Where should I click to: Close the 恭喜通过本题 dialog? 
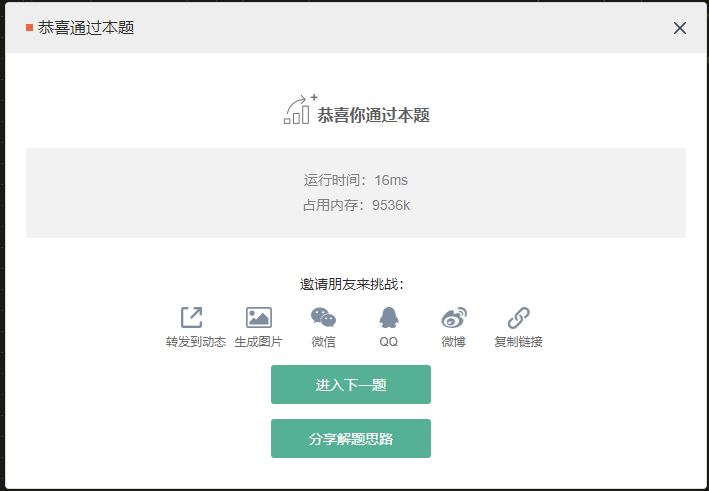coord(680,28)
